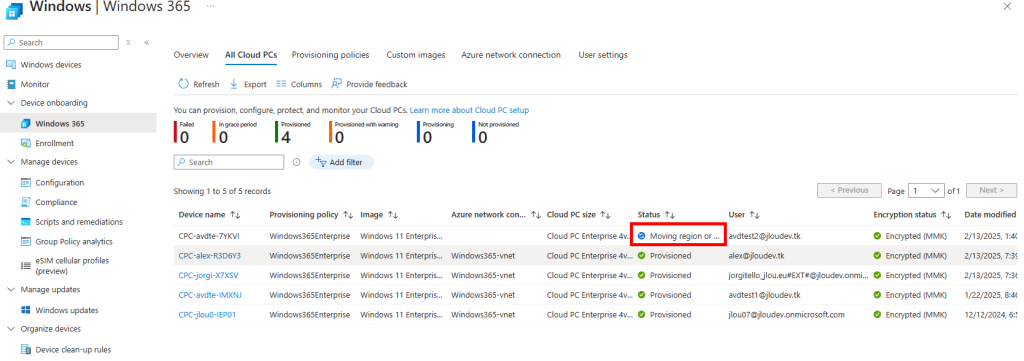1024x361 pixels.
Task: Click the Previous page button
Action: coord(849,191)
